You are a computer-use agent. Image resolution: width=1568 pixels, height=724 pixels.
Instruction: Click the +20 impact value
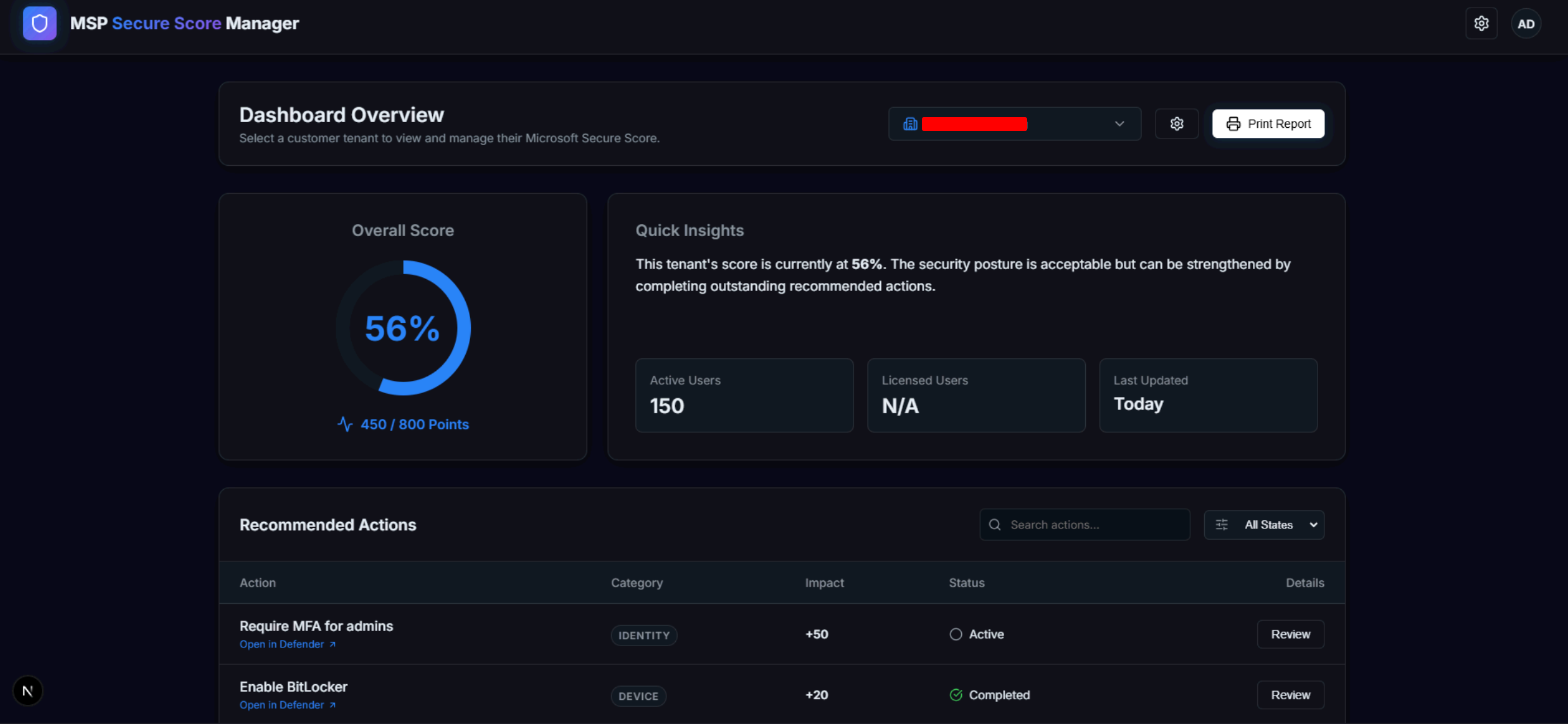816,695
